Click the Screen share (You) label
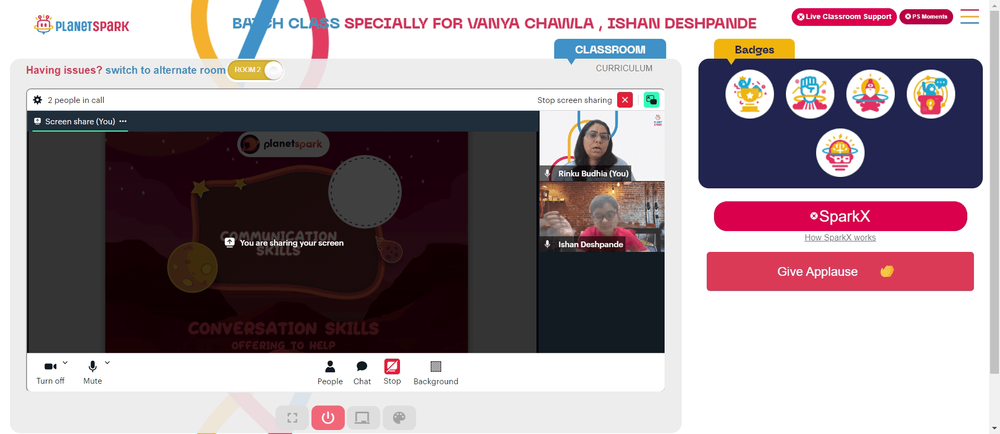The width and height of the screenshot is (1000, 434). click(80, 121)
